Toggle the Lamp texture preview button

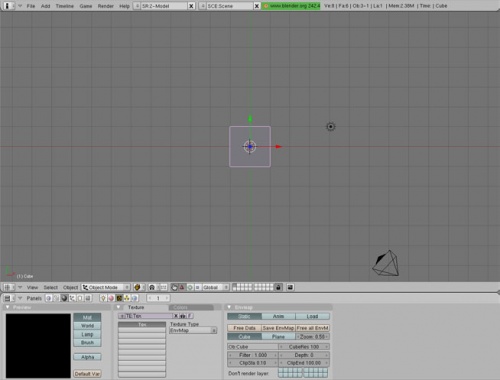(x=87, y=334)
